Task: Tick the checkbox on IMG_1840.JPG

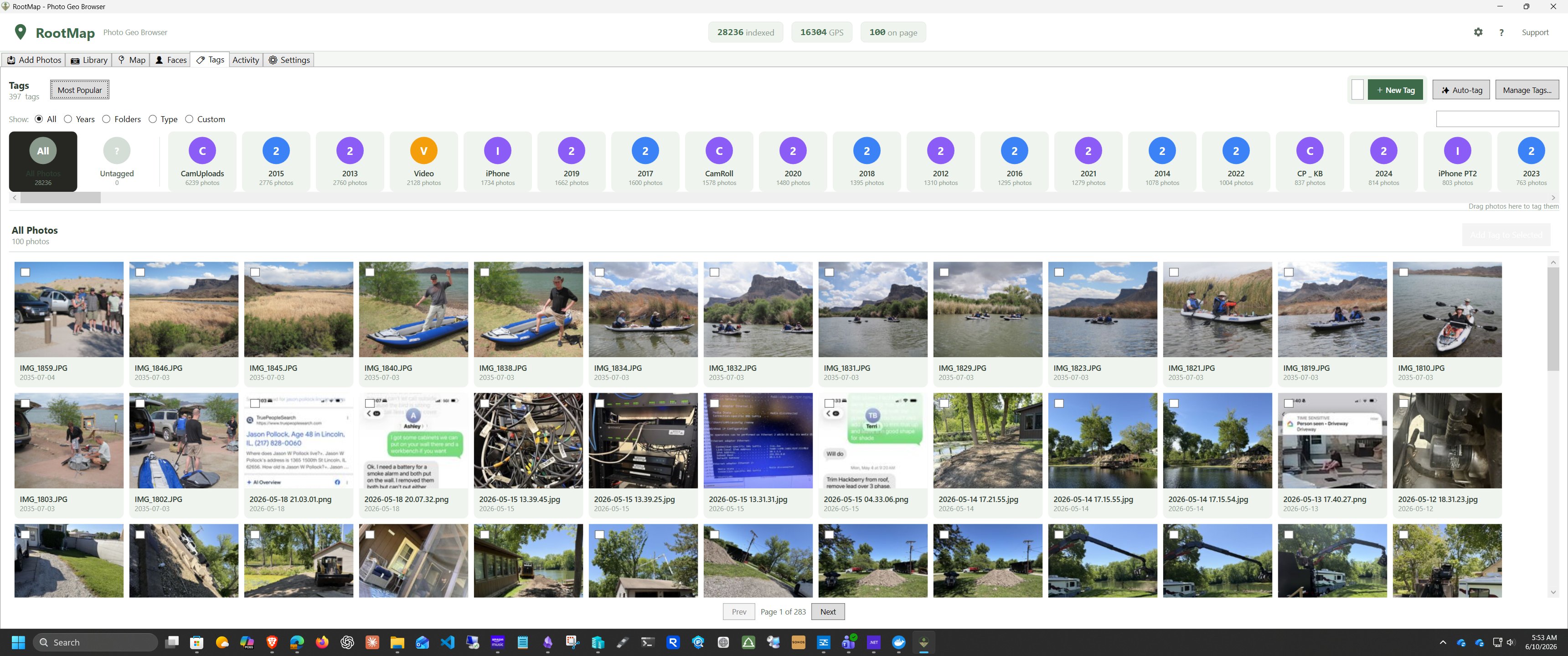Action: click(370, 272)
